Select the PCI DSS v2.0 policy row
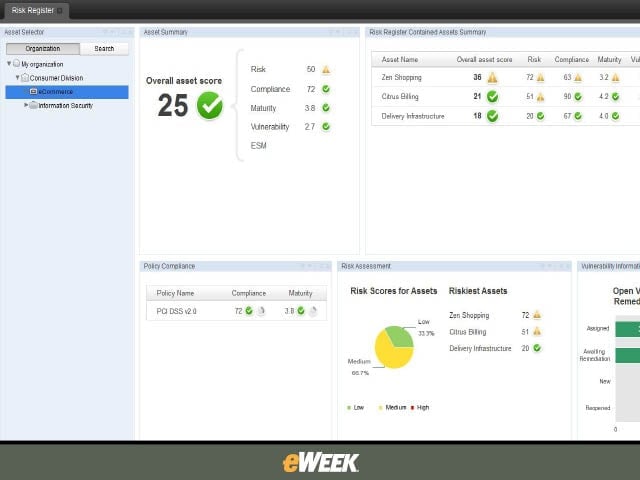 (x=236, y=311)
